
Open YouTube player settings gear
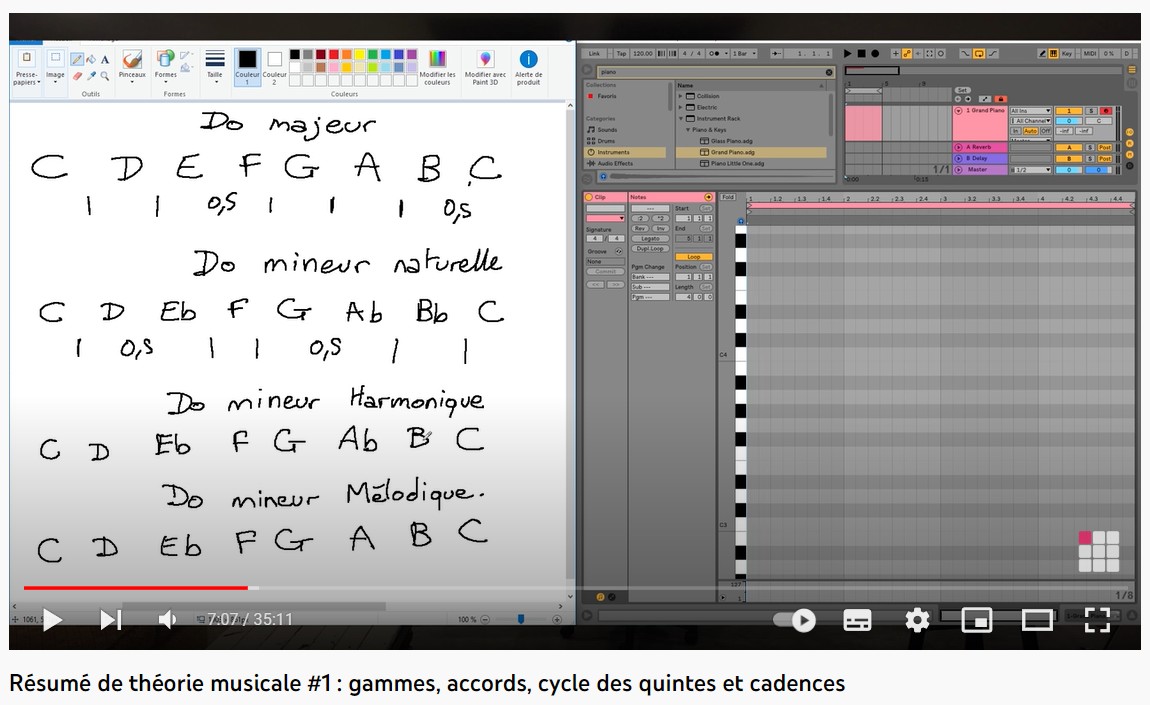click(917, 620)
